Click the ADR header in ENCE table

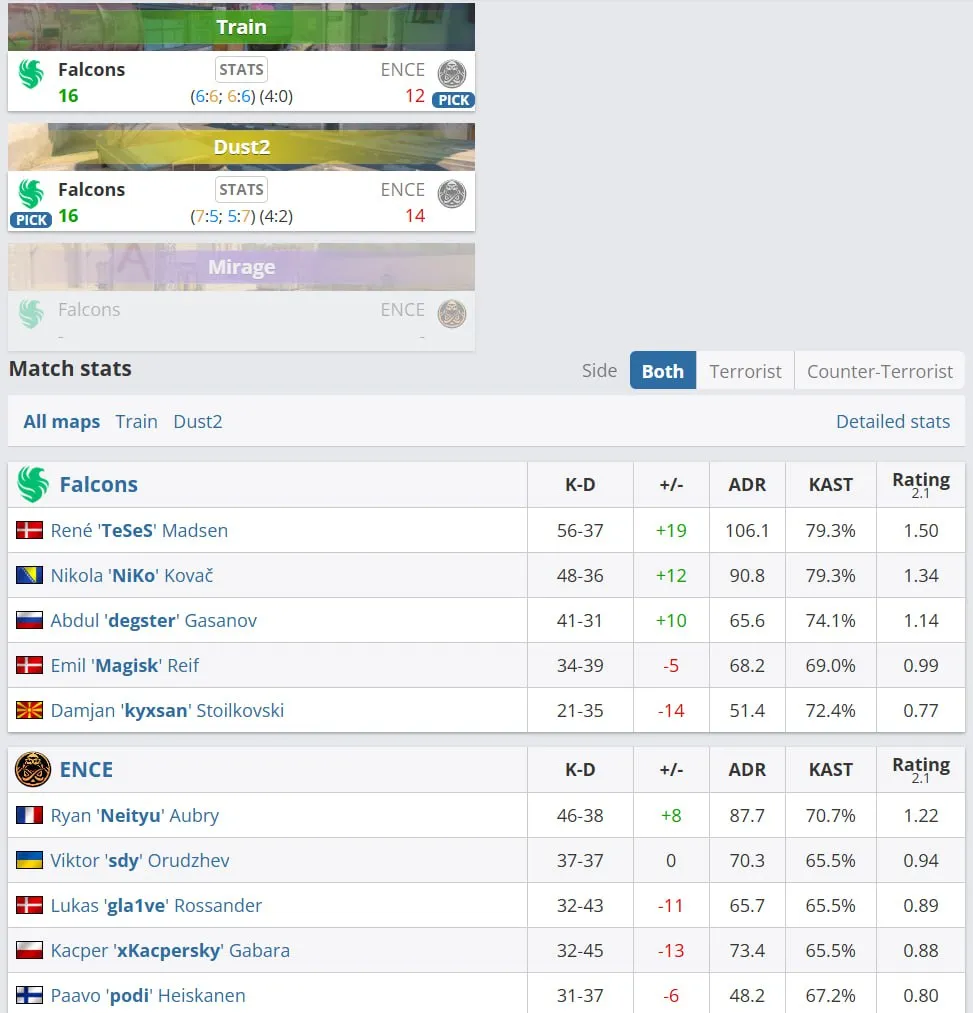[x=747, y=769]
